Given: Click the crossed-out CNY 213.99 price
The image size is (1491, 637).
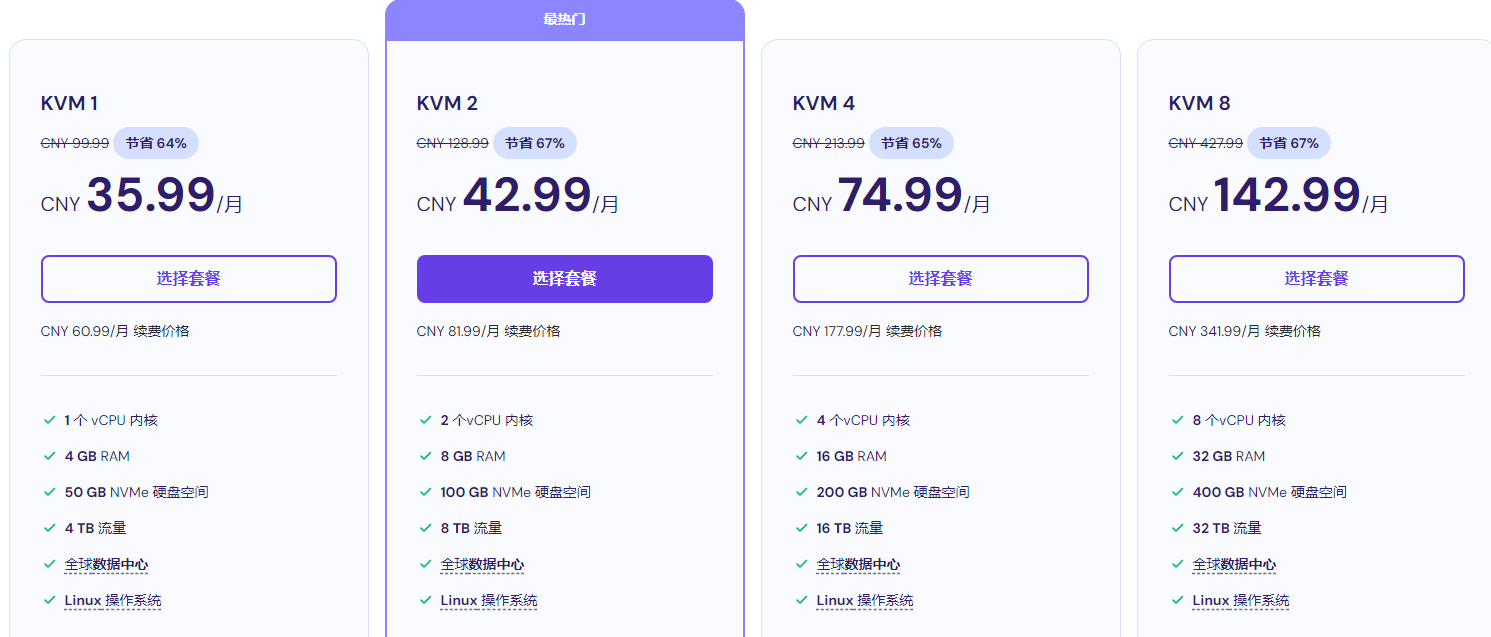Looking at the screenshot, I should pyautogui.click(x=828, y=143).
